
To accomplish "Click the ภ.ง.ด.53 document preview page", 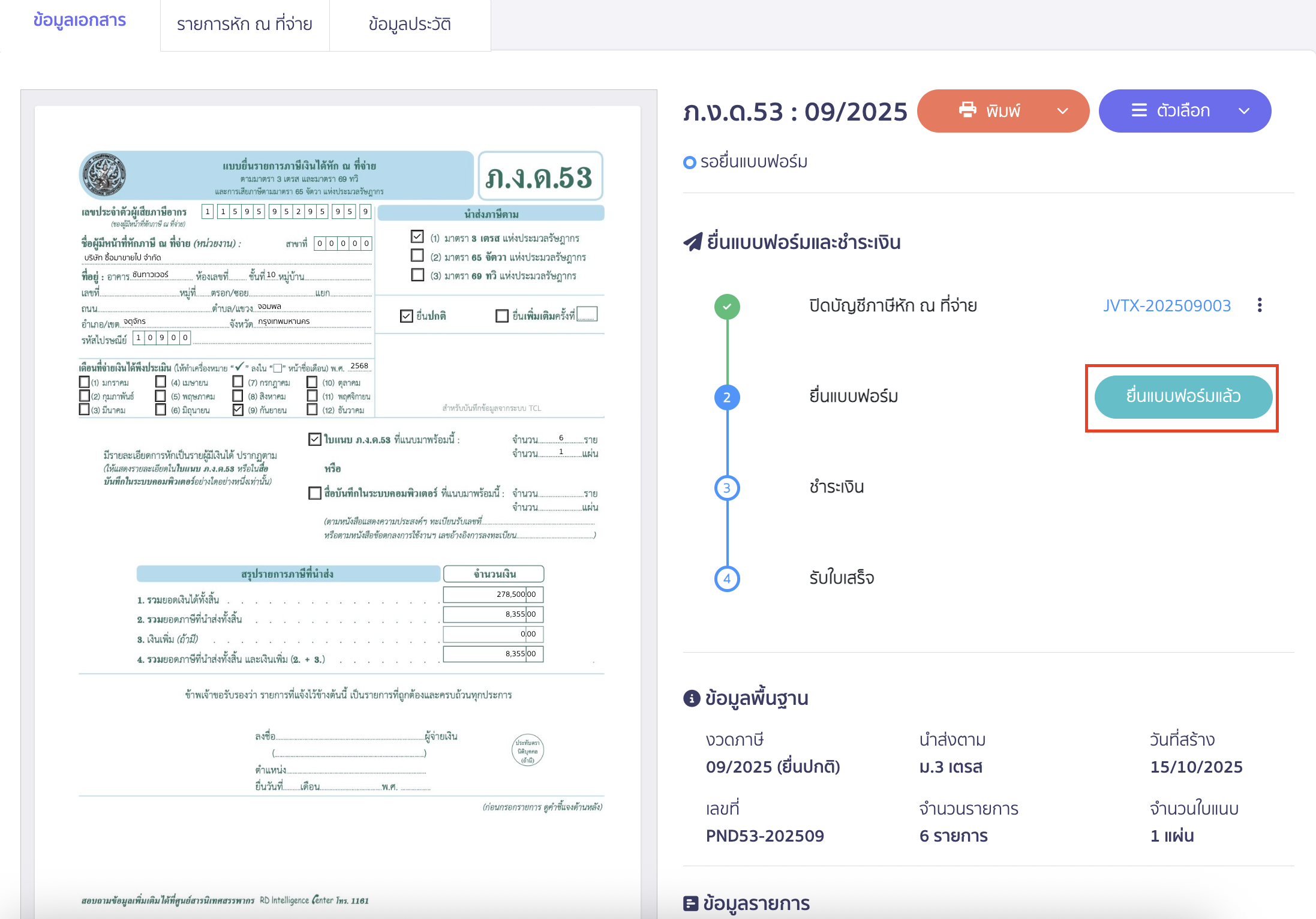I will coord(338,480).
